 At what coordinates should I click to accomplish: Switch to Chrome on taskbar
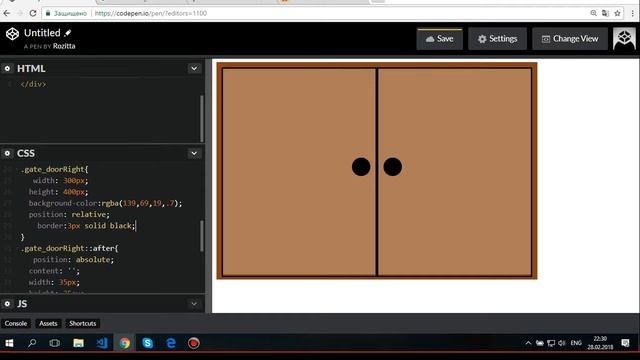pos(124,343)
